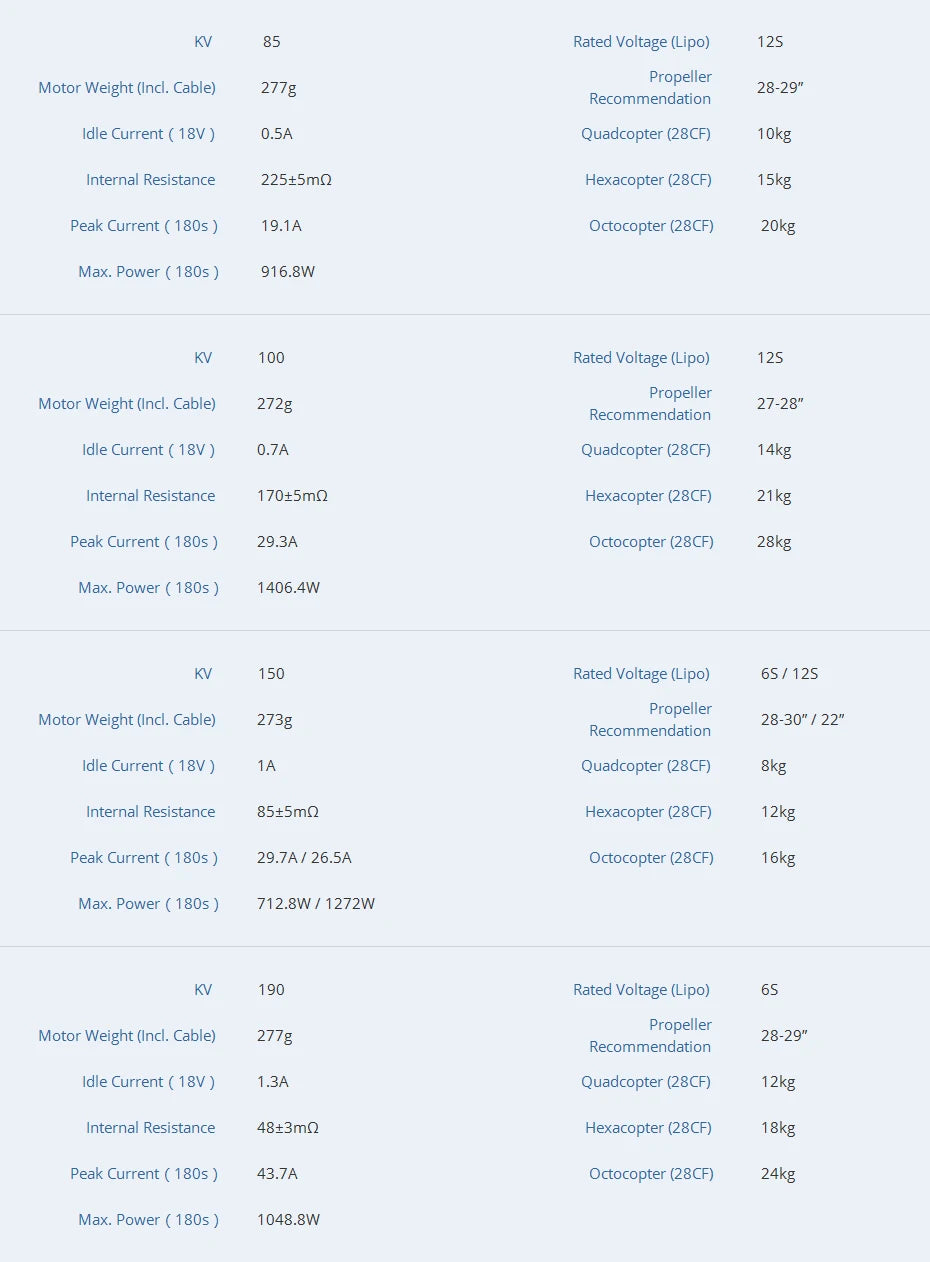Click the 27-28" propeller recommendation value
930x1262 pixels.
(x=780, y=404)
